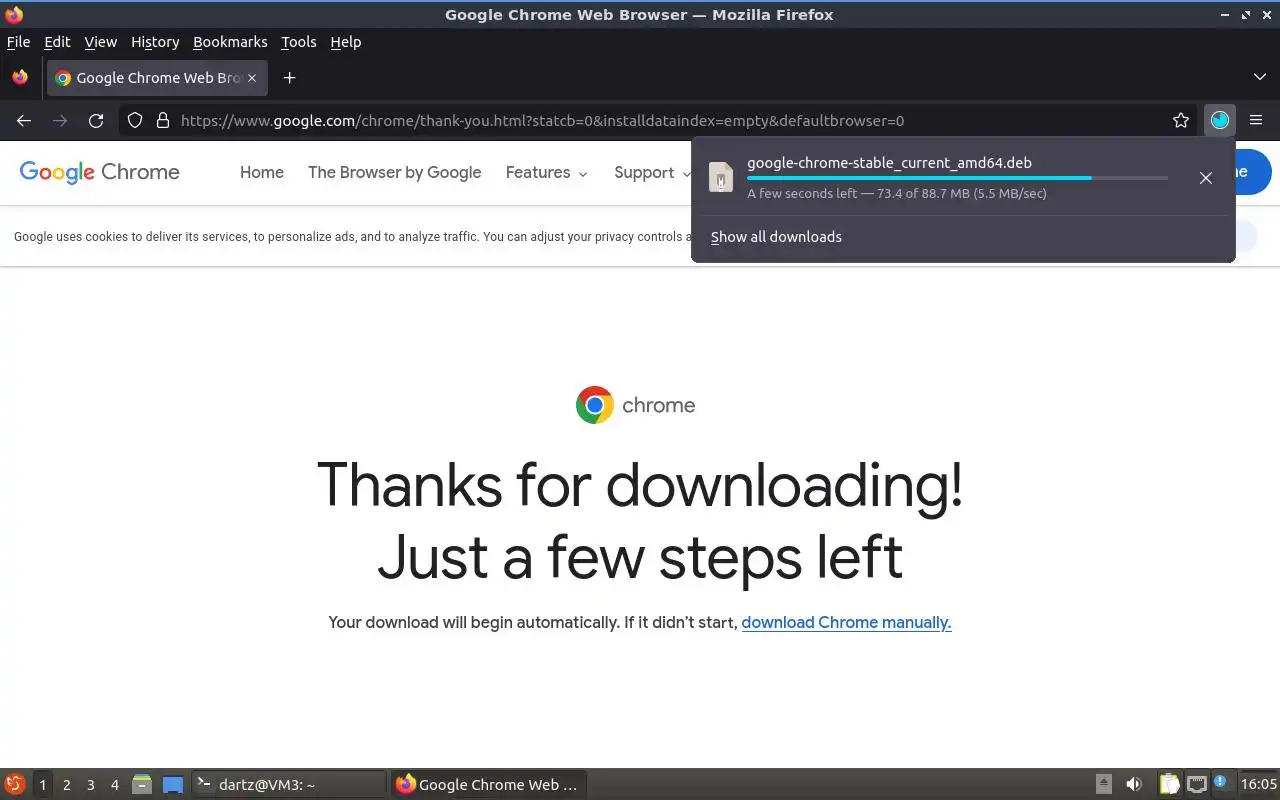Click the download progress bar
1280x800 pixels.
coord(957,178)
